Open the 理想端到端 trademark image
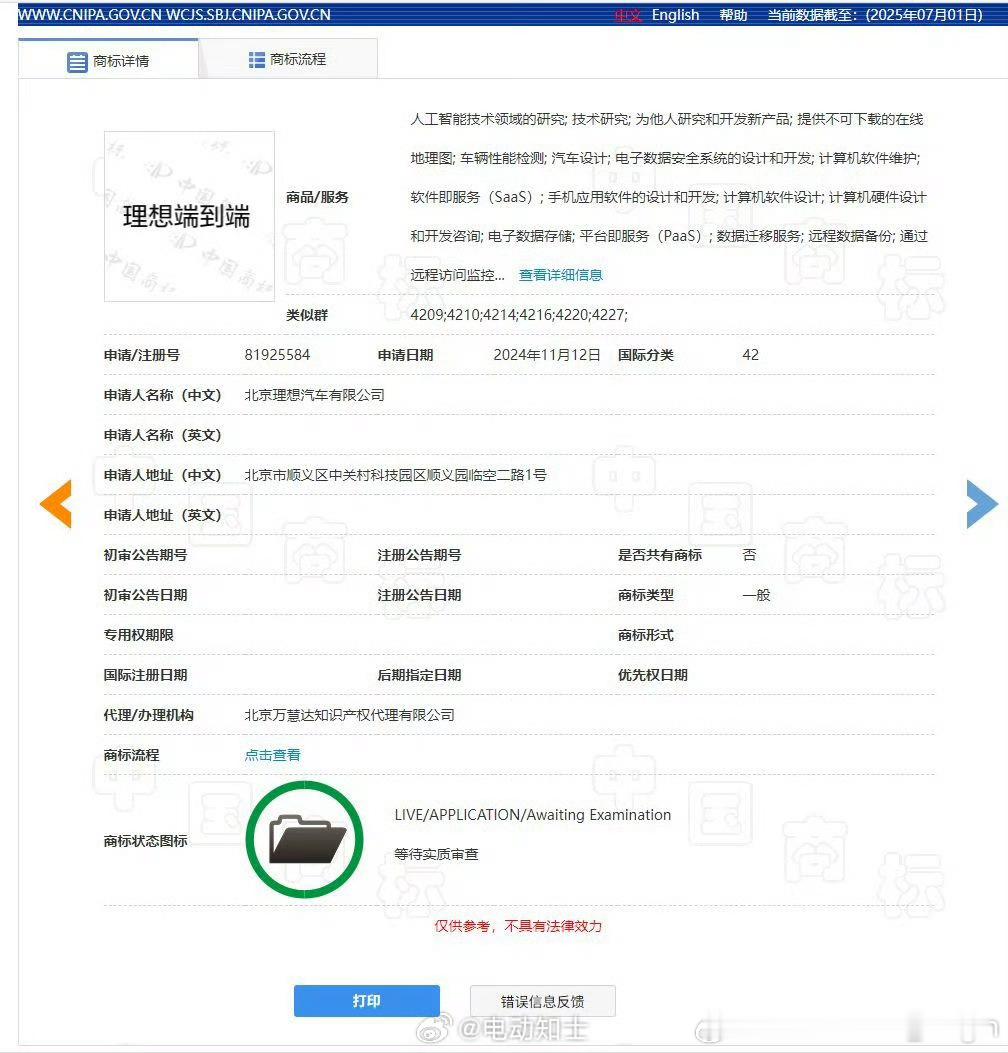The width and height of the screenshot is (1008, 1053). point(189,216)
